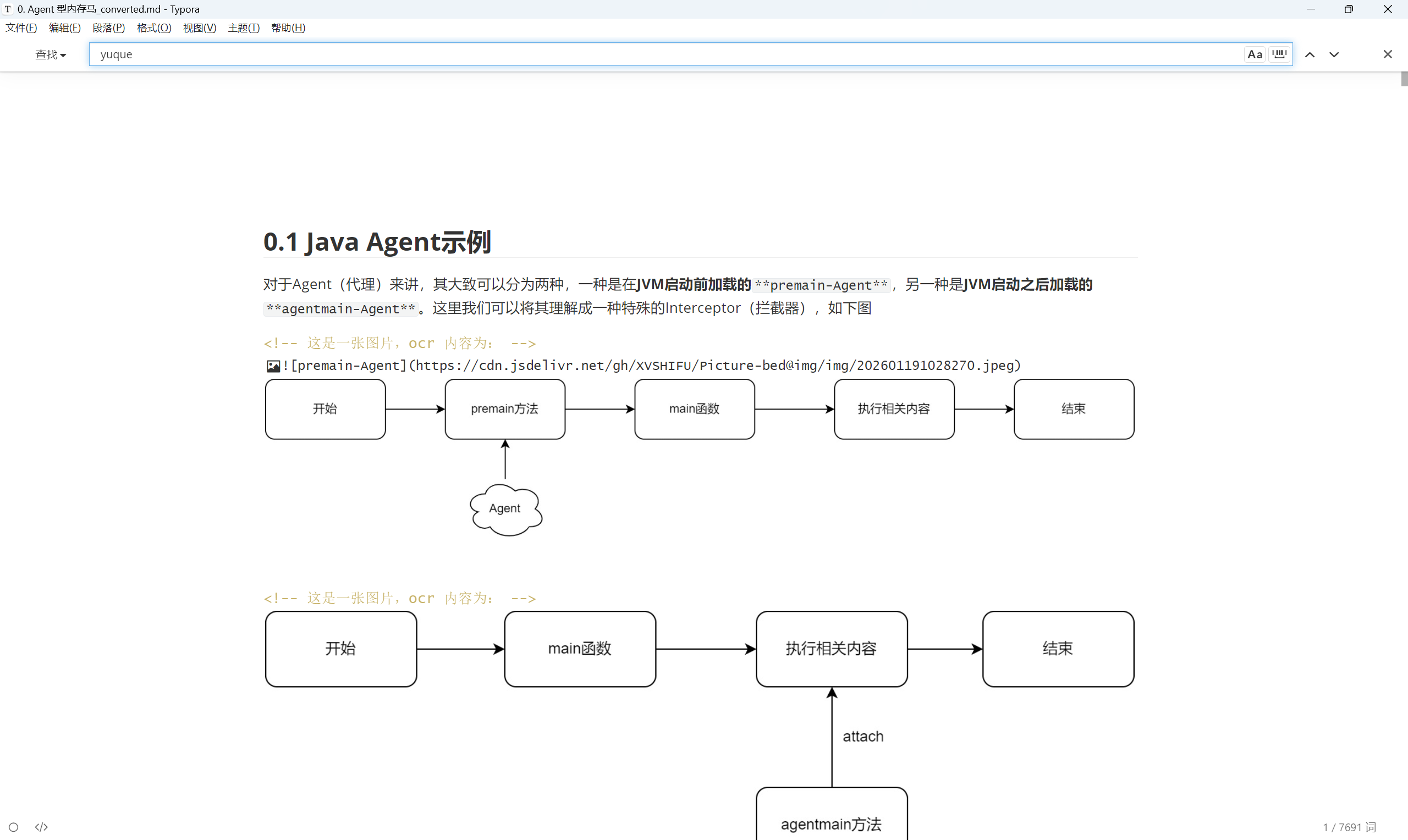Jump to next search match
1408x840 pixels.
[x=1334, y=54]
